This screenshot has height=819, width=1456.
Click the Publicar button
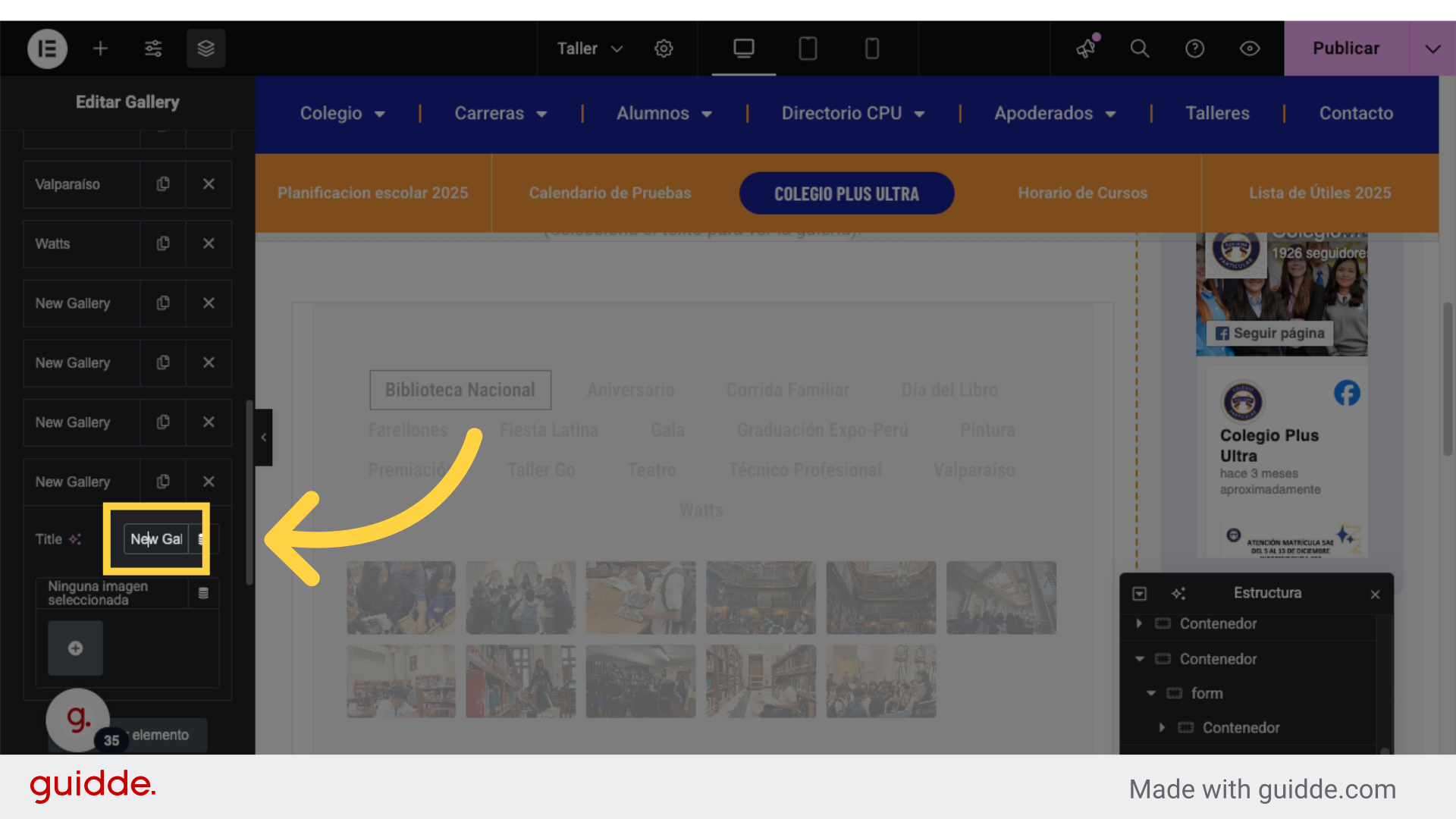tap(1345, 49)
